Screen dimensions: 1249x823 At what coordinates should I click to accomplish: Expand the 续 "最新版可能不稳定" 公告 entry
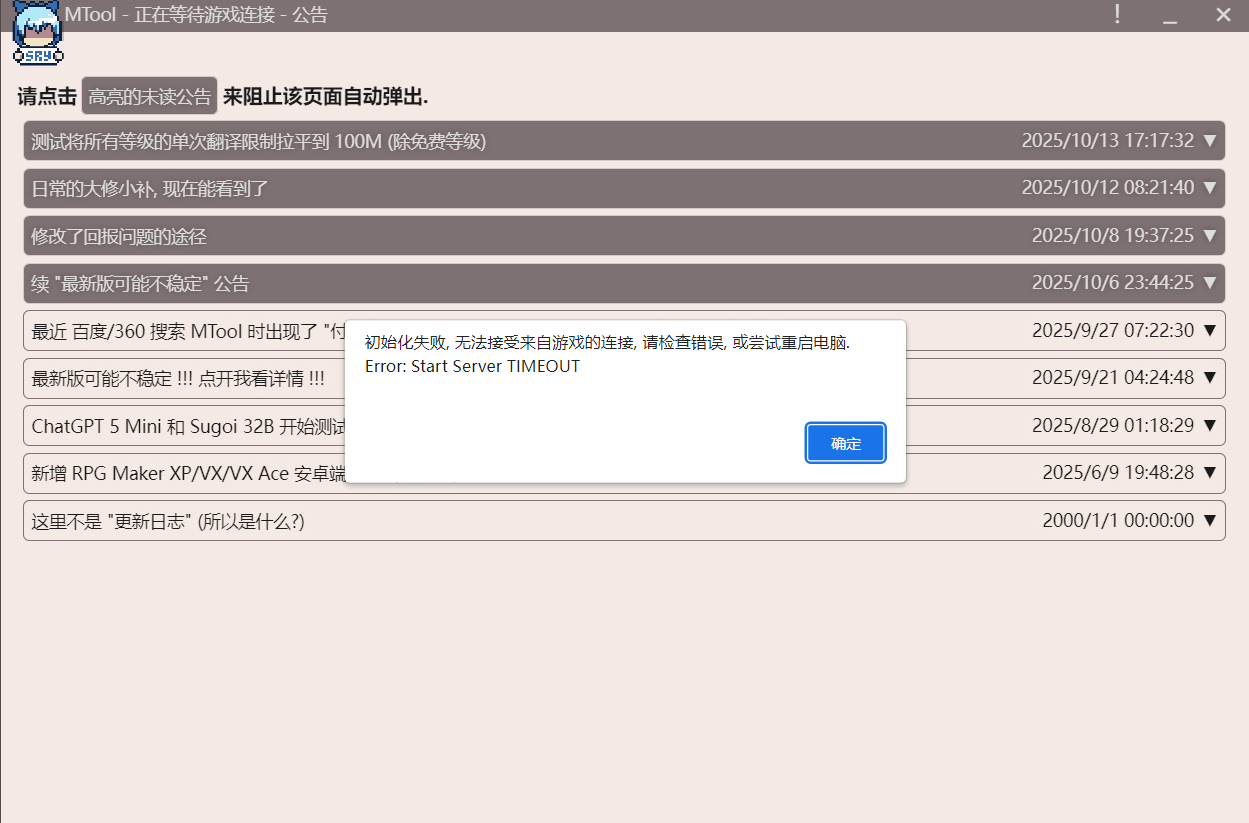1209,283
